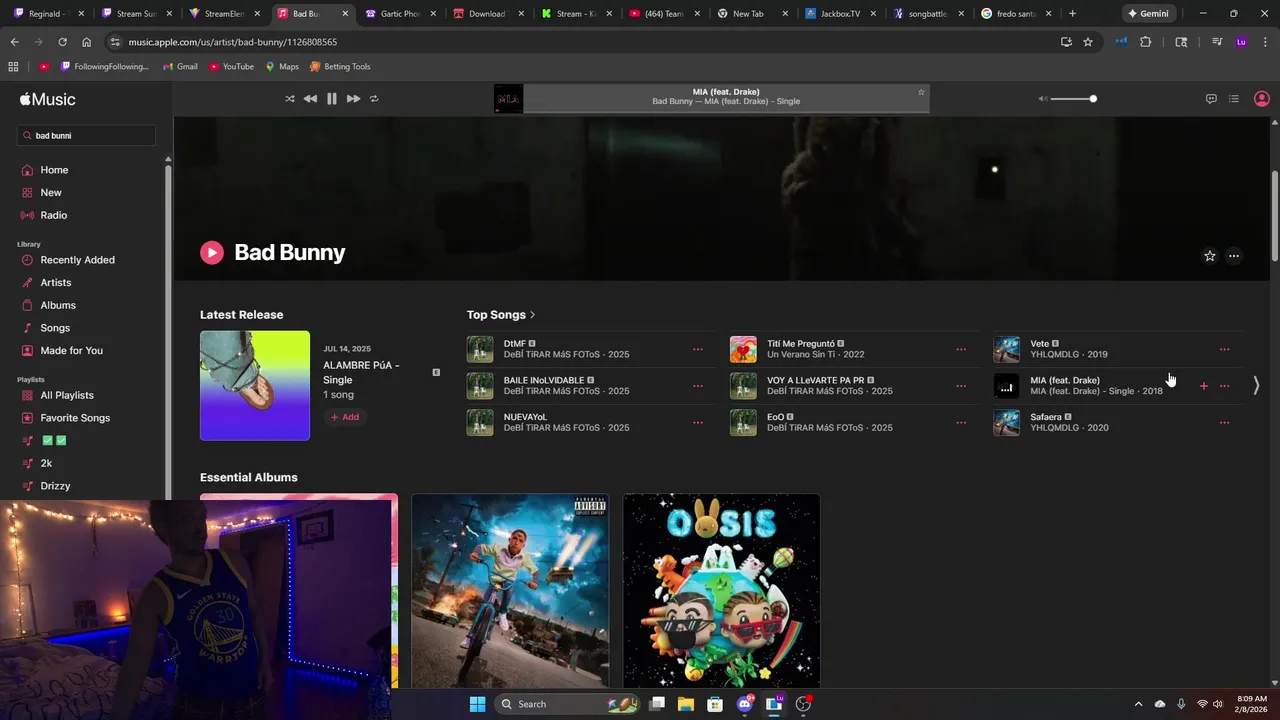Expand Top Songs list
1280x720 pixels.
(501, 315)
